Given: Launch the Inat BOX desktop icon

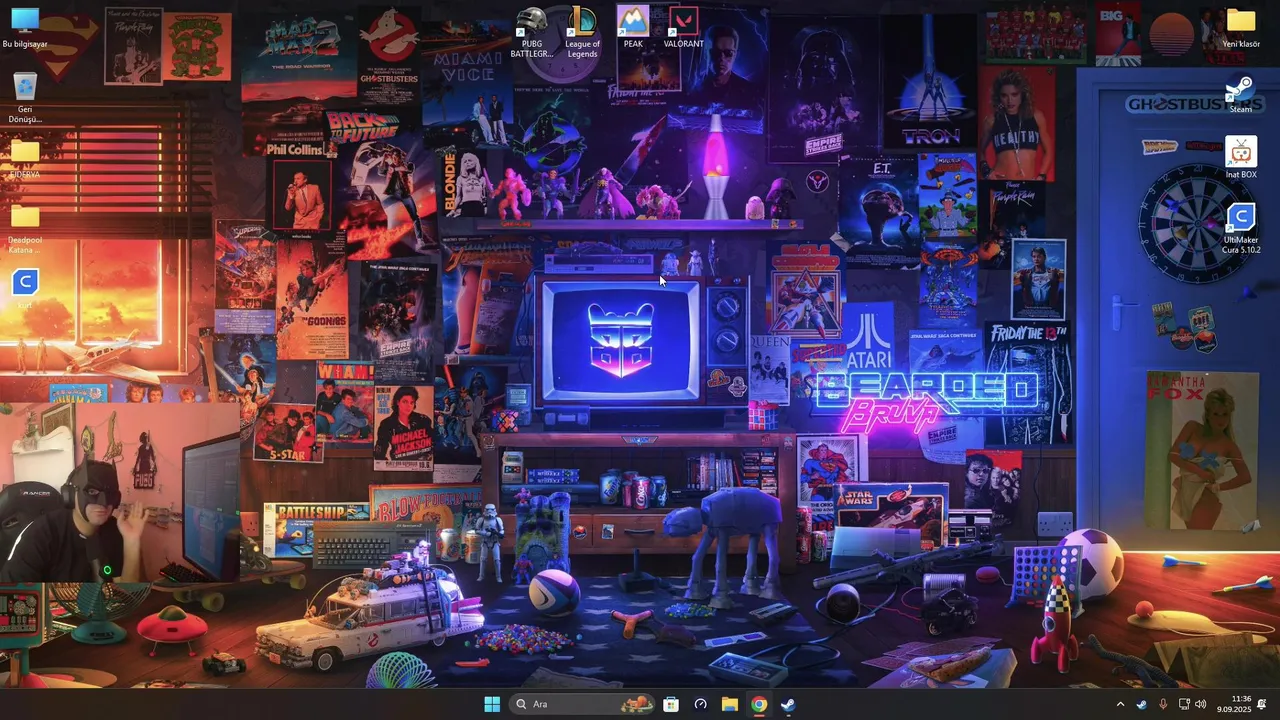Looking at the screenshot, I should [x=1241, y=159].
